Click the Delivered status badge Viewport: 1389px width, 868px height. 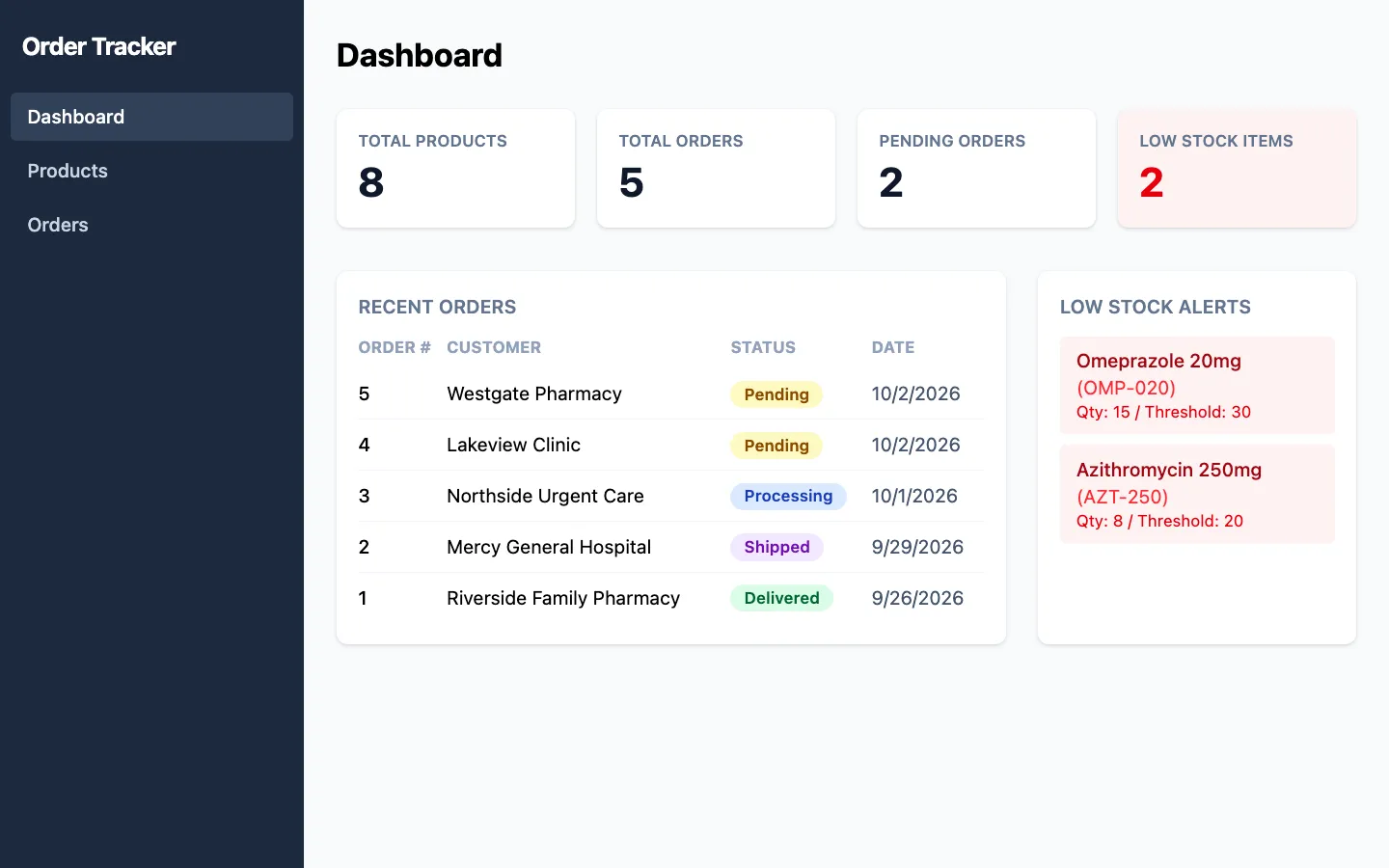(781, 598)
